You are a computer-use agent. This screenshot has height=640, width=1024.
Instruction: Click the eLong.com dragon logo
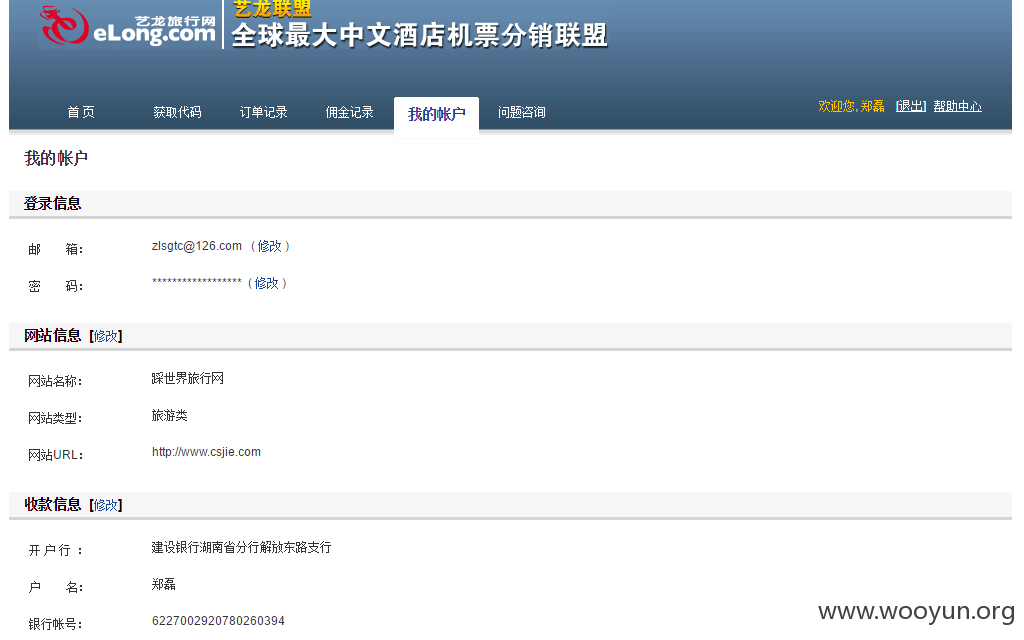click(x=128, y=26)
